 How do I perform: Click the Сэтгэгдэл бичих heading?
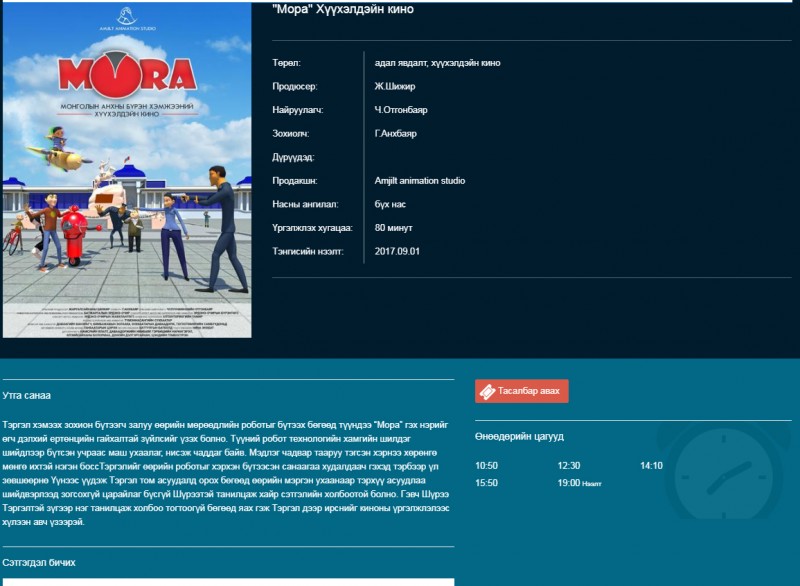point(39,563)
